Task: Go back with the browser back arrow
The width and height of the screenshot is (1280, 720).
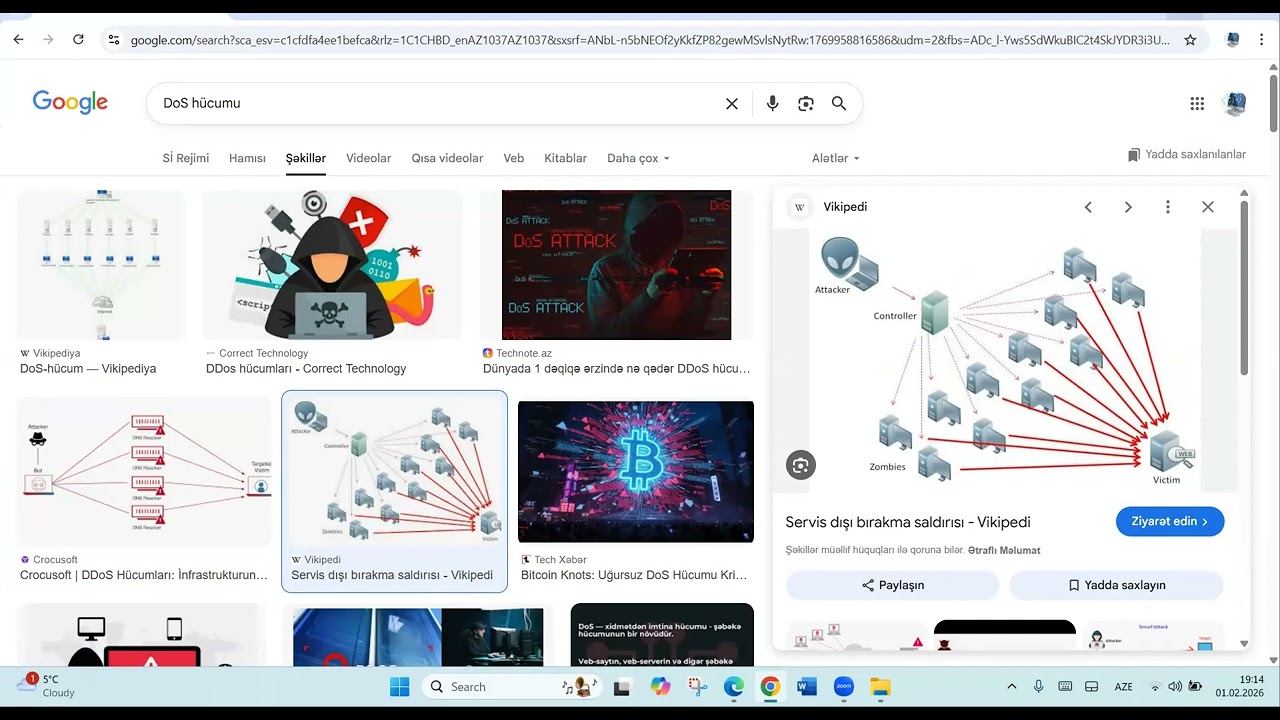Action: click(x=18, y=40)
